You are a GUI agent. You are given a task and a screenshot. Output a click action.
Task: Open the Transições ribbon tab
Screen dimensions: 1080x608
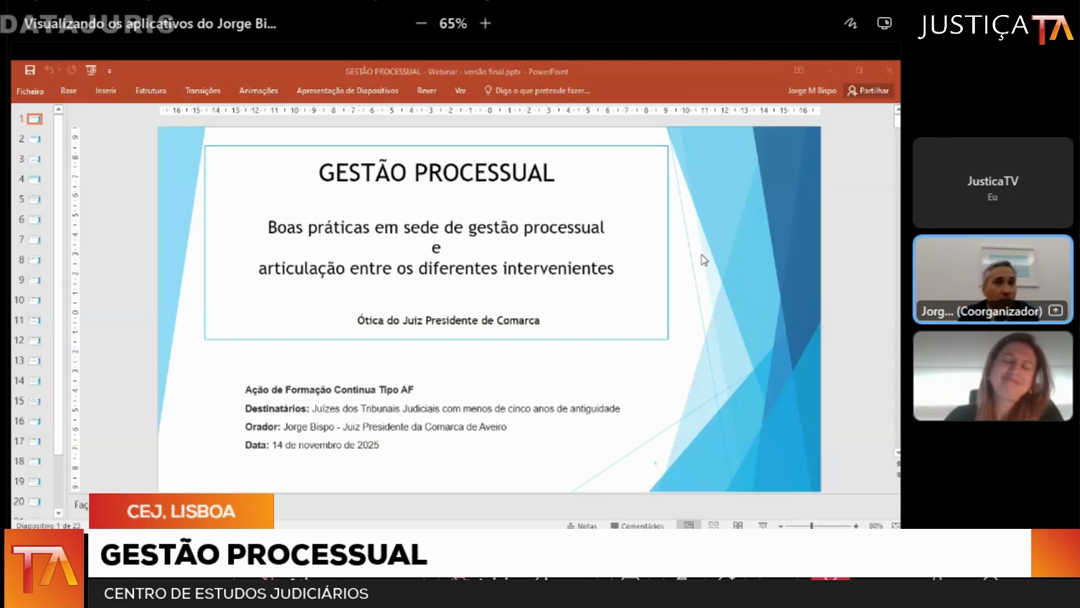click(203, 91)
